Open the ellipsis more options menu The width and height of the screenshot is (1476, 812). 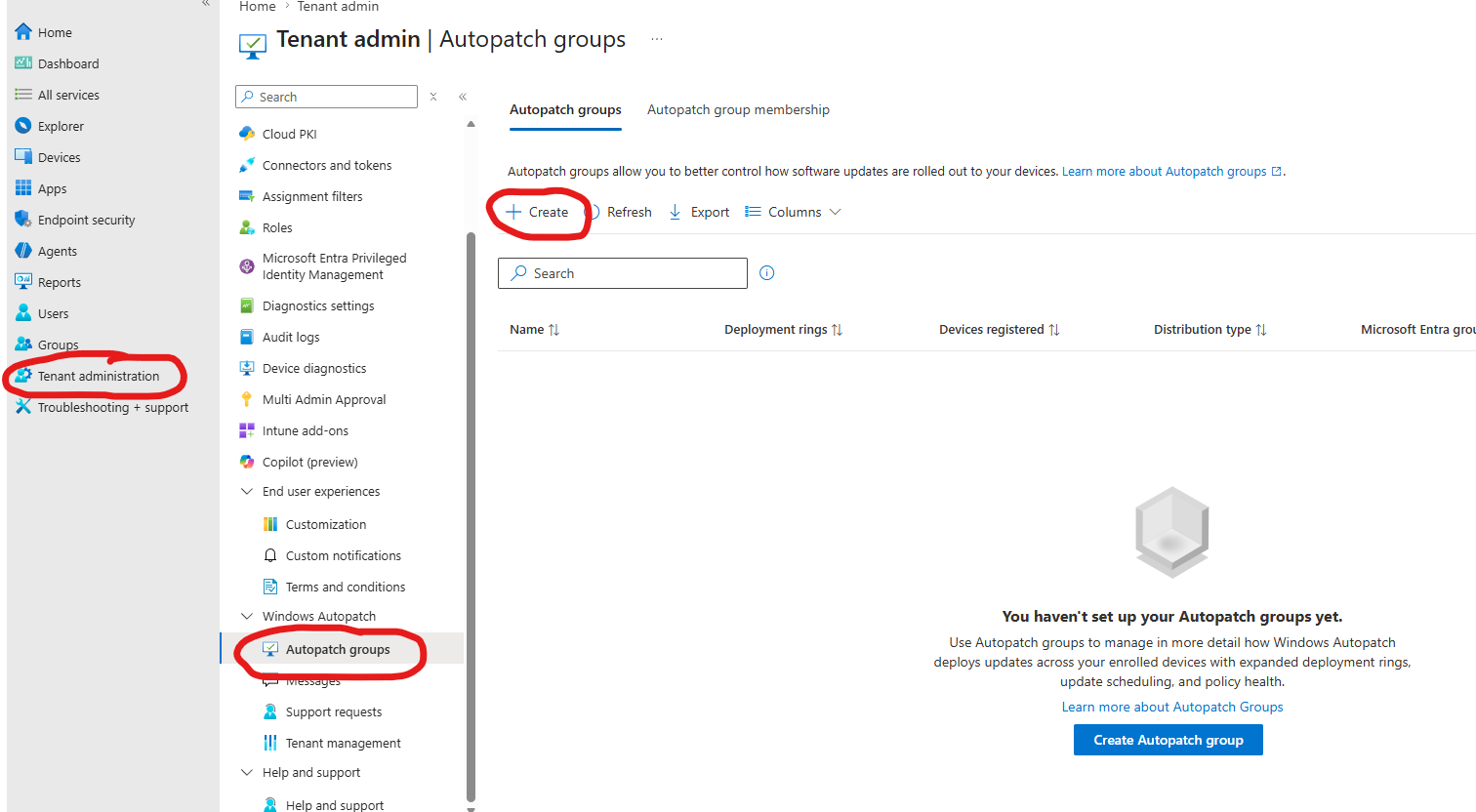[657, 40]
